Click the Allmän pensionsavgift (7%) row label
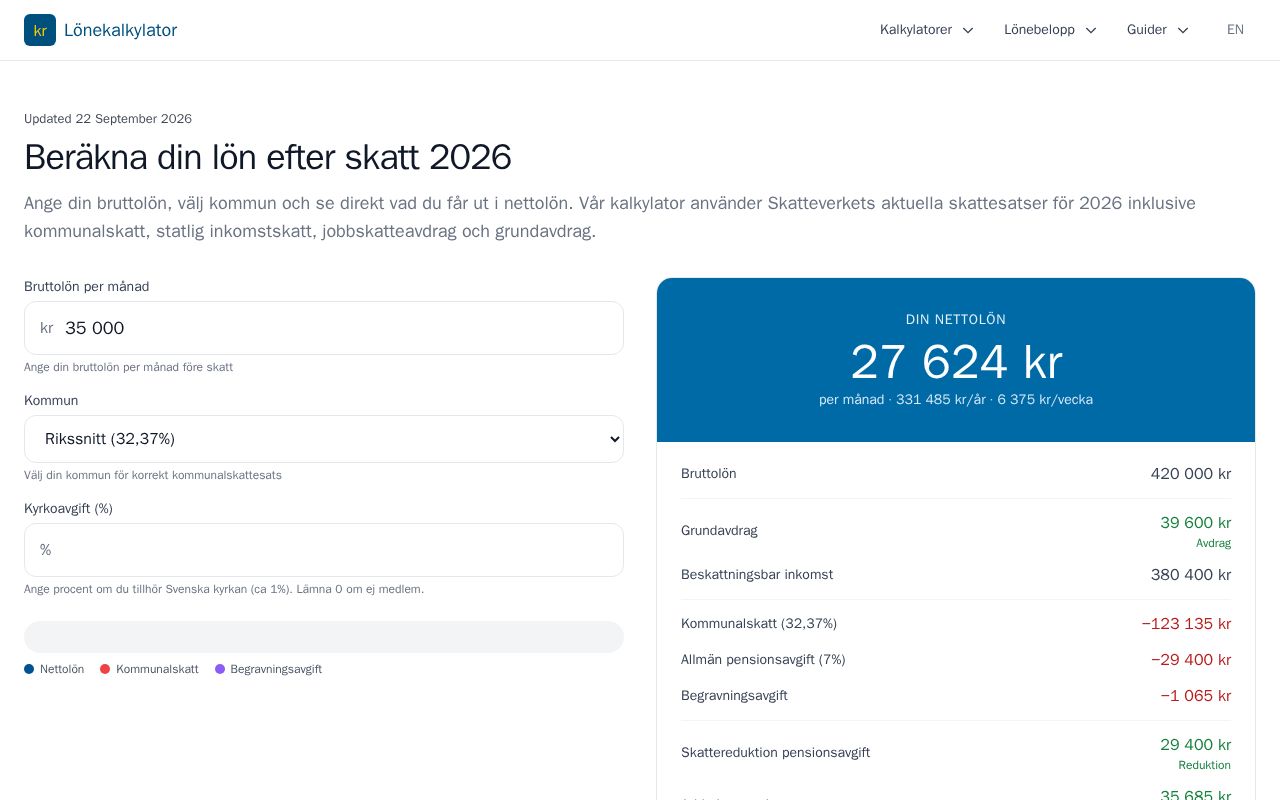This screenshot has width=1280, height=800. tap(763, 660)
